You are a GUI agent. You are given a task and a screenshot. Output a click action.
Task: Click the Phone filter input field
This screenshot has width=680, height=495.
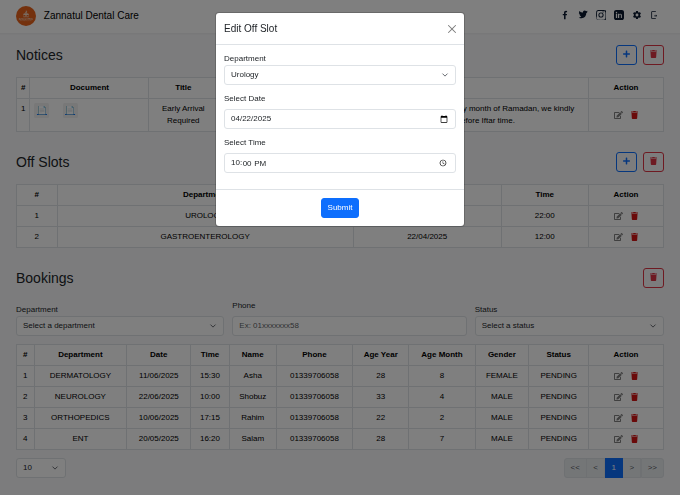click(349, 326)
